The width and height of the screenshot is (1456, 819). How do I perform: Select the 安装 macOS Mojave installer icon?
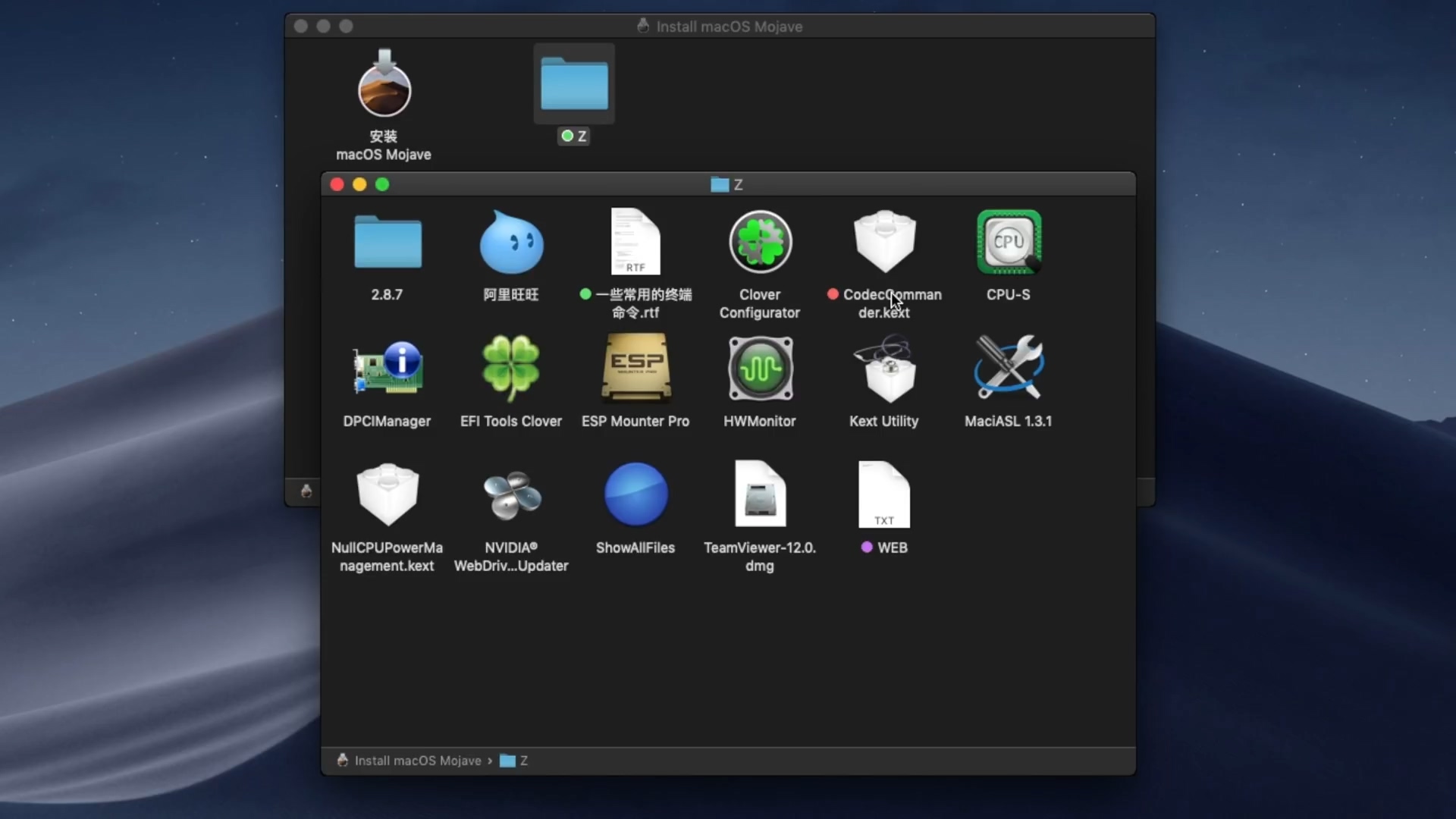pyautogui.click(x=384, y=87)
